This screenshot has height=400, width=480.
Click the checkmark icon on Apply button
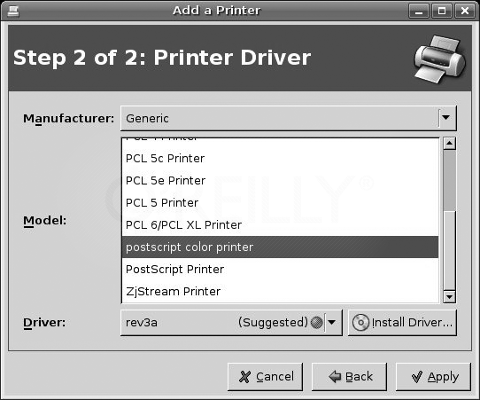coord(417,377)
